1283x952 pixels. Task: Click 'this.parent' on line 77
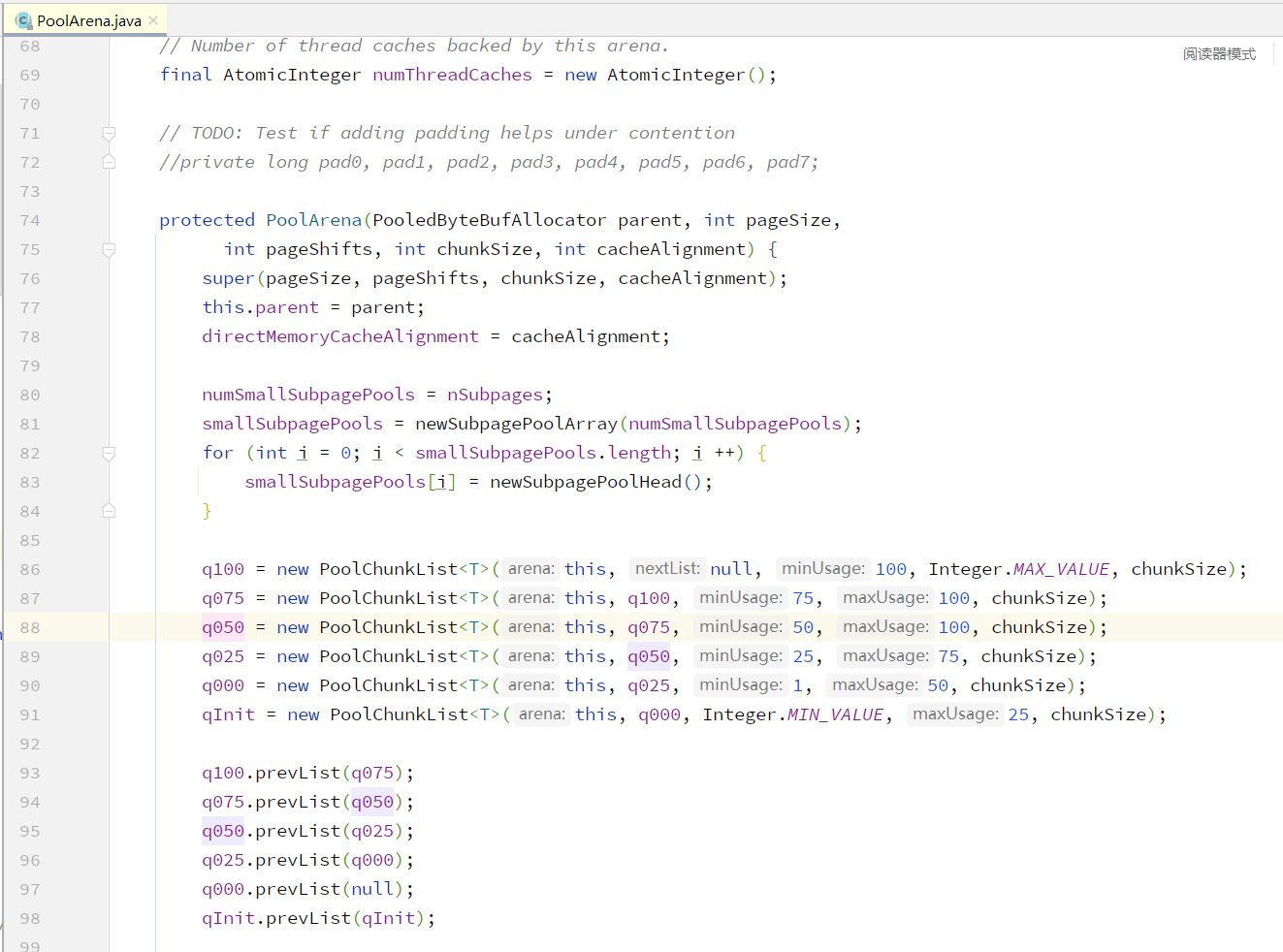[x=260, y=307]
